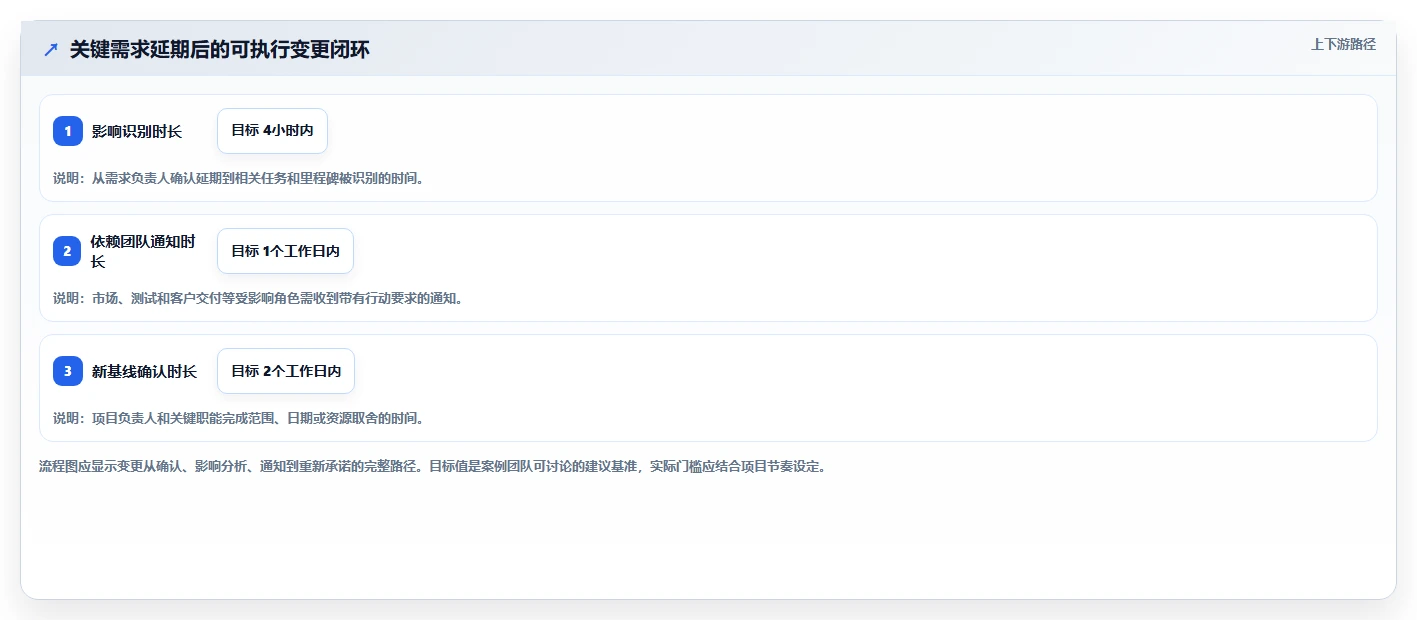Viewport: 1417px width, 620px height.
Task: Click the title 关键需求延期后的可执行变更闭环
Action: click(220, 49)
